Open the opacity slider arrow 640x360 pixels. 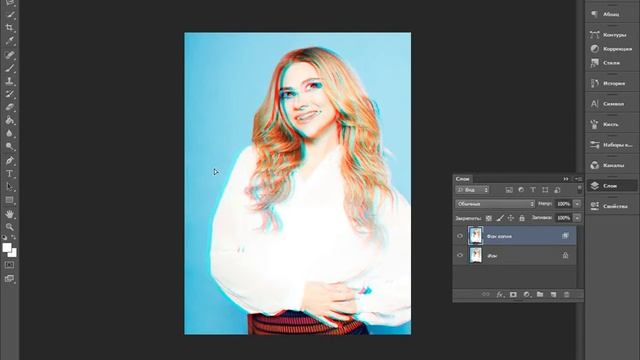click(x=577, y=204)
